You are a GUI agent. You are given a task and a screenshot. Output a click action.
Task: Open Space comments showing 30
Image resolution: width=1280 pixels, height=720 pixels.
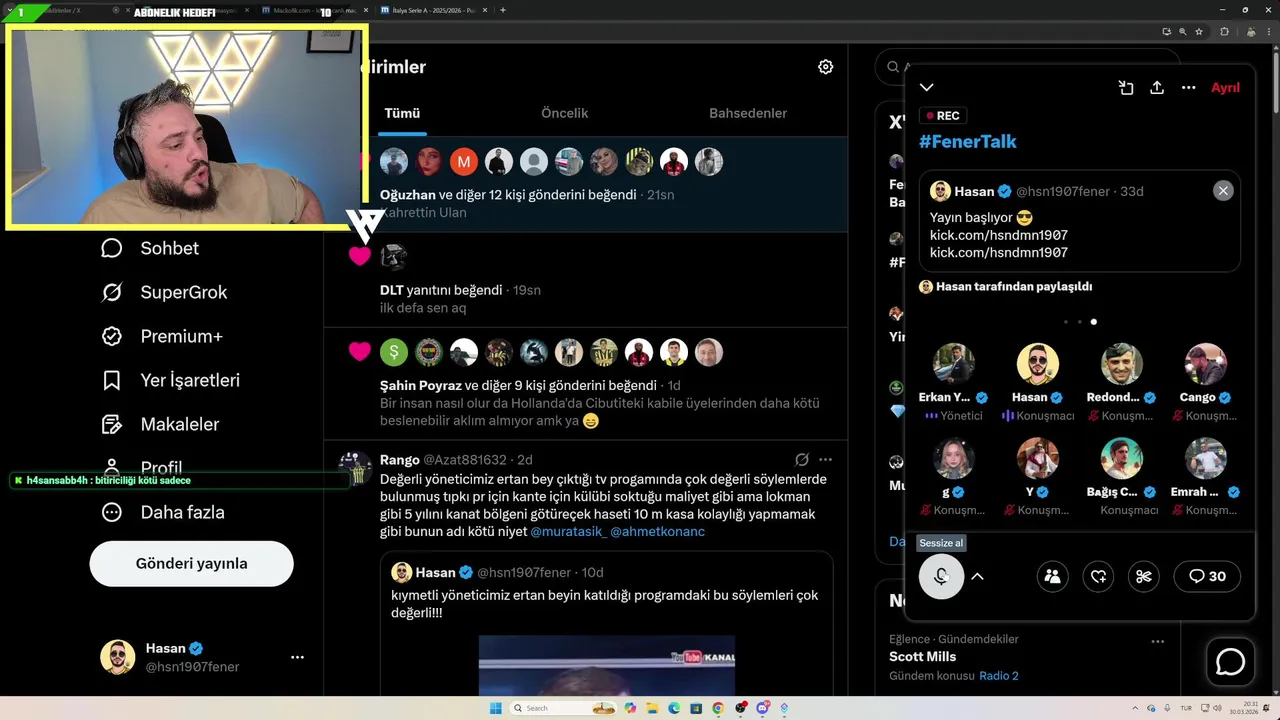[1207, 576]
